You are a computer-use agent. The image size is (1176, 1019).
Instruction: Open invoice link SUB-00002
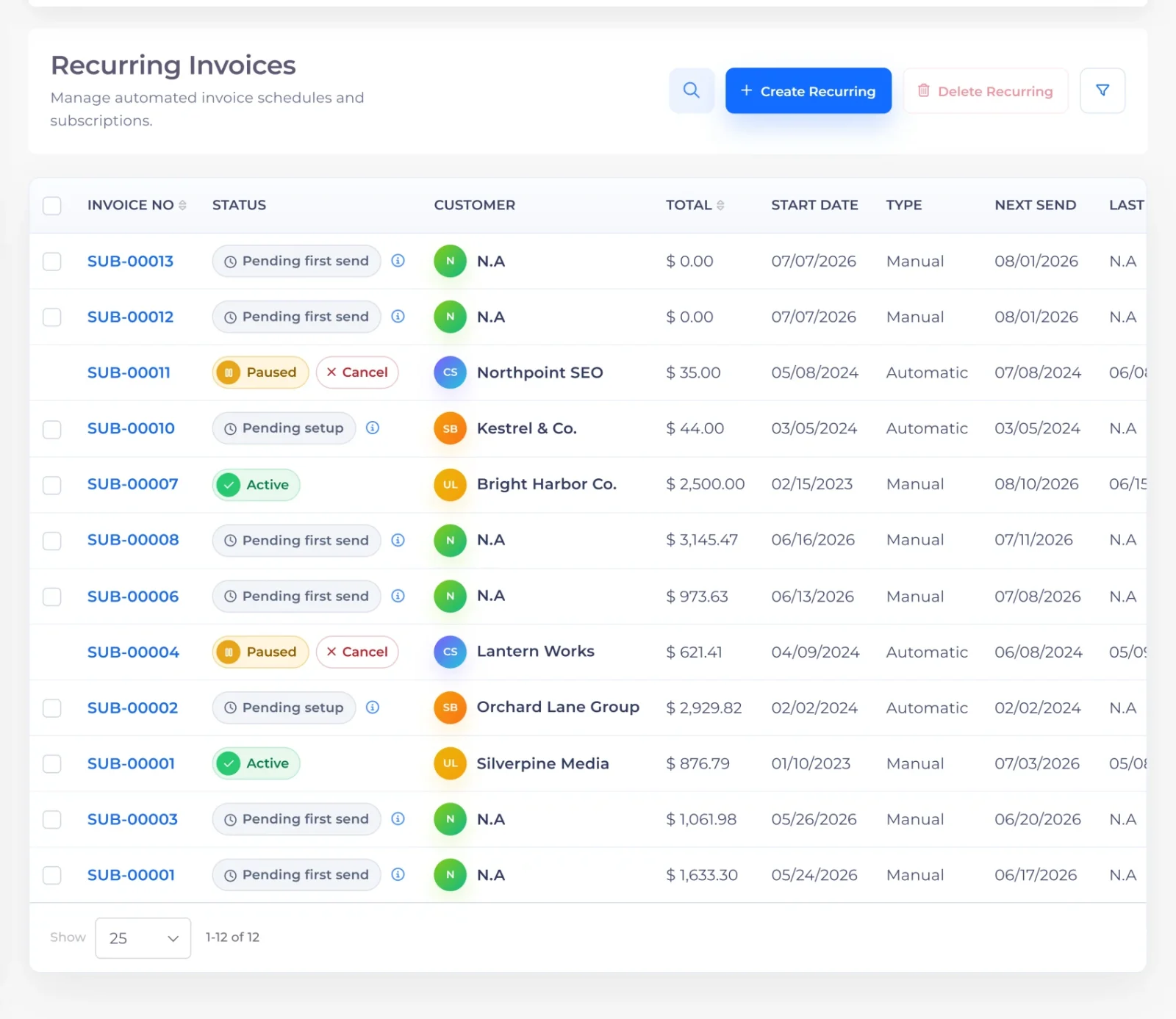click(x=132, y=707)
